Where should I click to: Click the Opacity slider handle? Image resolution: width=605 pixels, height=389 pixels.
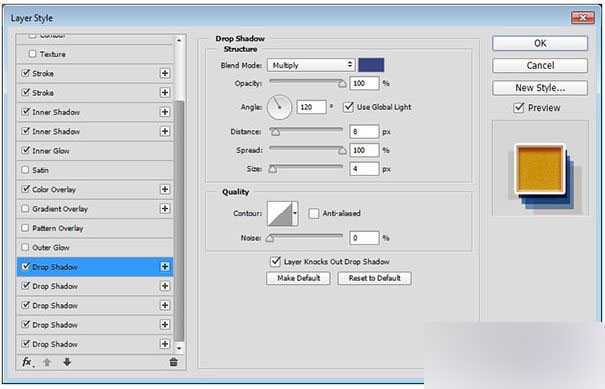pyautogui.click(x=342, y=83)
